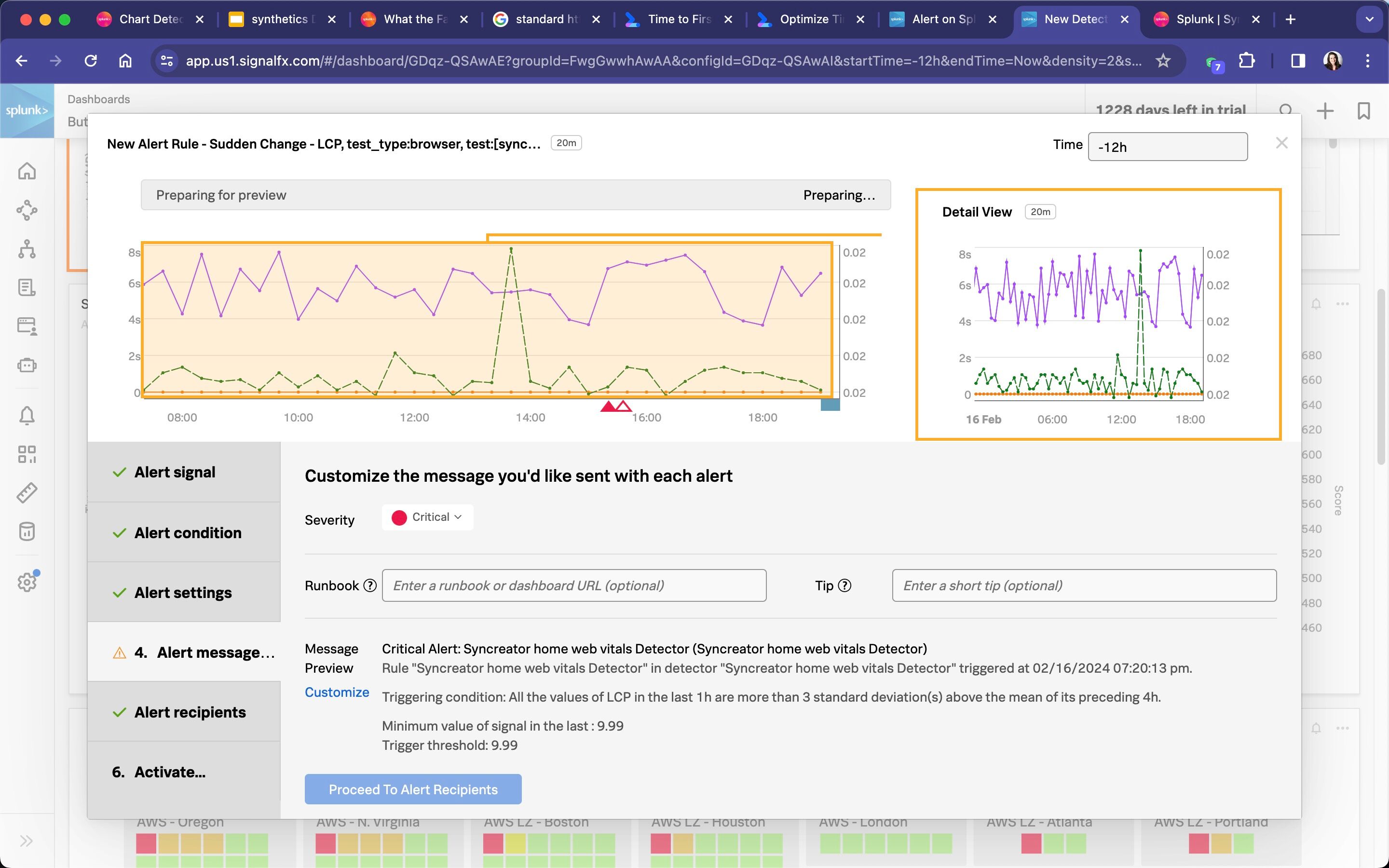Click the 20m resolution badge beside the rule title
The image size is (1389, 868).
566,143
